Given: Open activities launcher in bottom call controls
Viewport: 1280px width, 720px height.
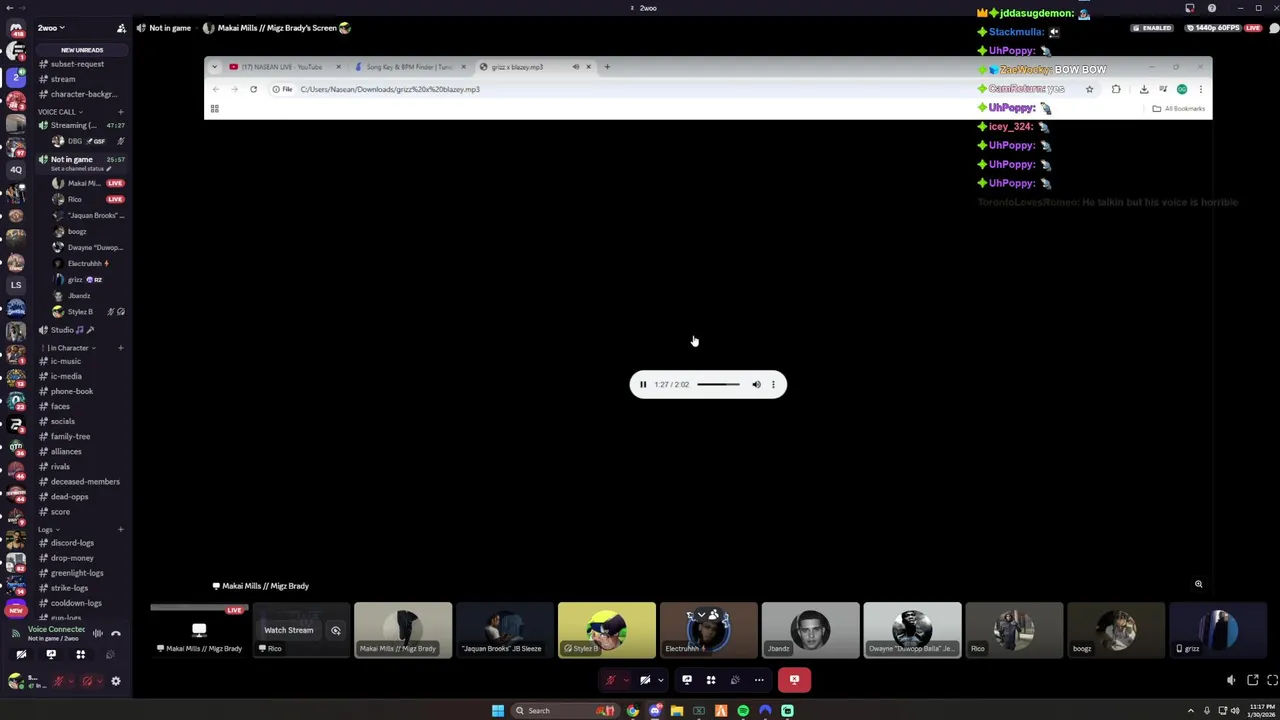Looking at the screenshot, I should coord(711,680).
